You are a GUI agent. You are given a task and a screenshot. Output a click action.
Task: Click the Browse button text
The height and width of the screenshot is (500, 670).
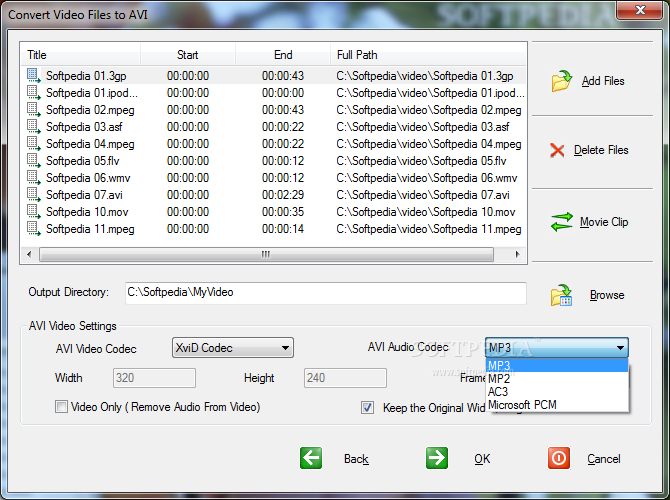(x=607, y=295)
